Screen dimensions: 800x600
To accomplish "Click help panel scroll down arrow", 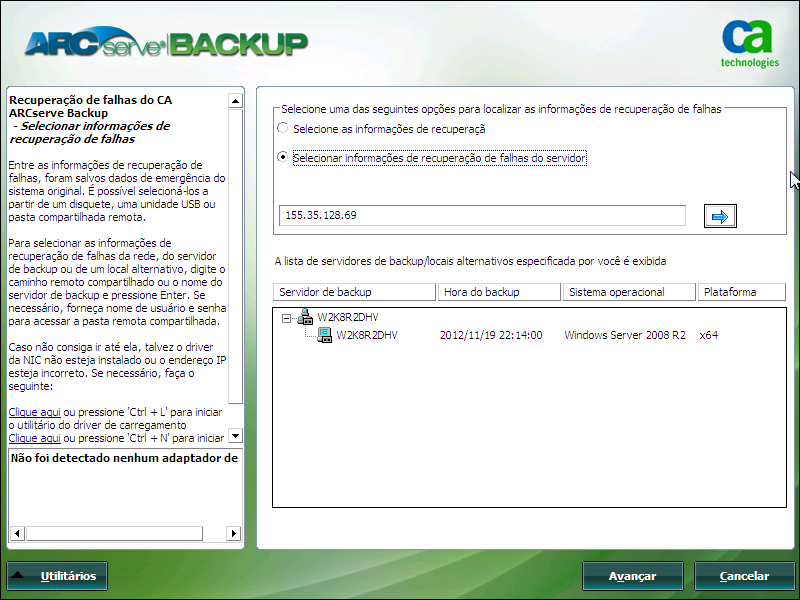I will coord(235,436).
